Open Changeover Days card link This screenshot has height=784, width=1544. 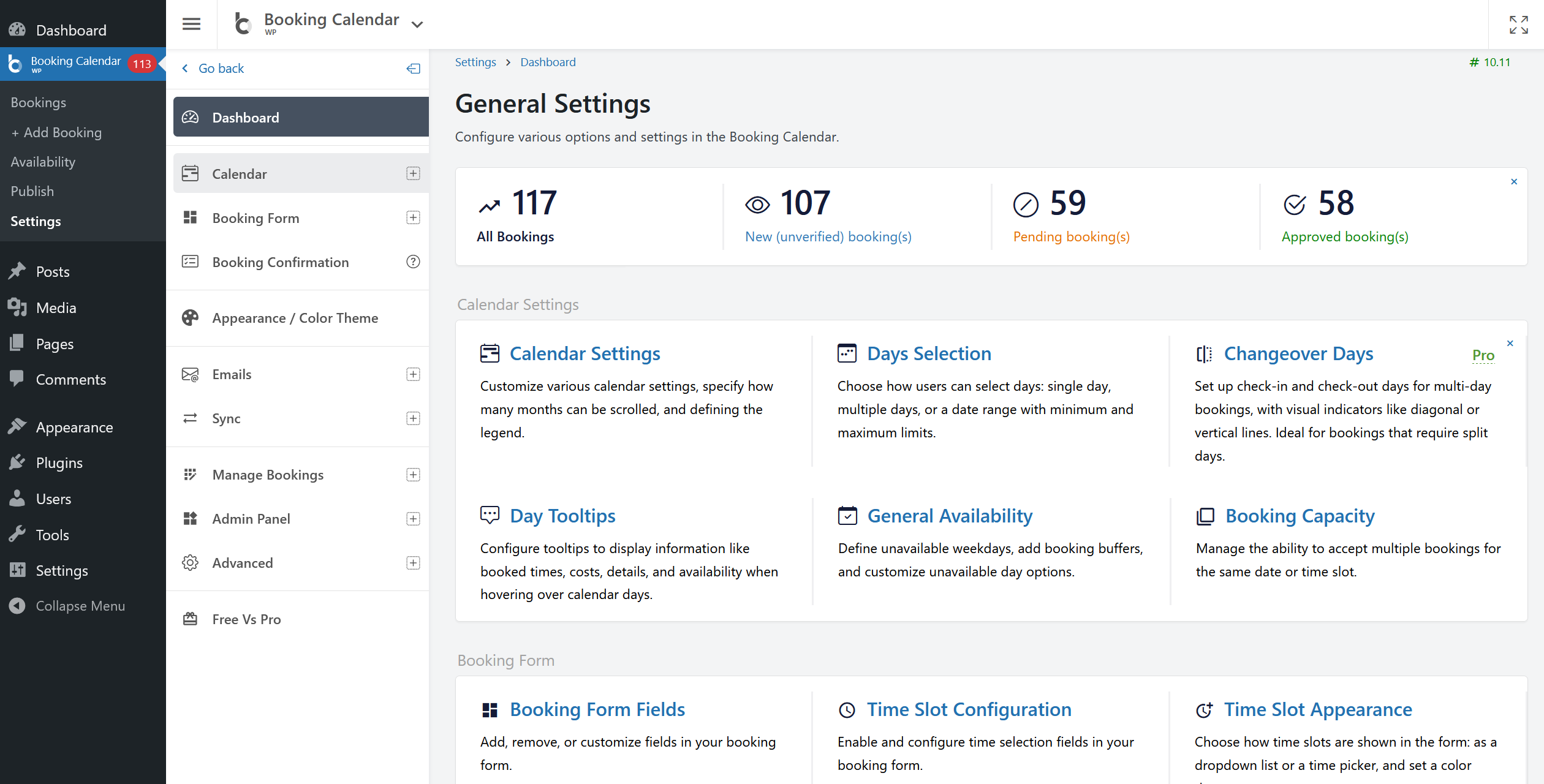tap(1298, 353)
